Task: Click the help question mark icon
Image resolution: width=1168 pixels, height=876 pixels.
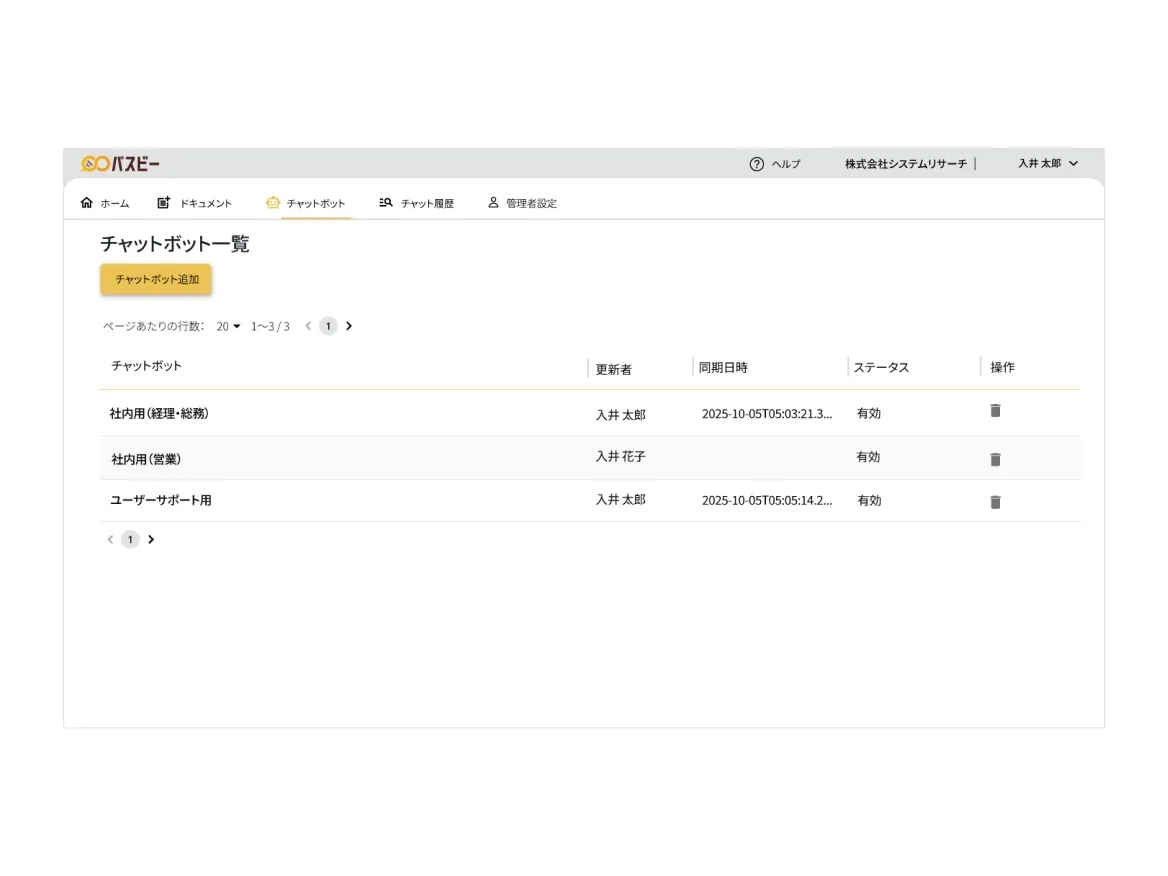Action: click(x=756, y=164)
